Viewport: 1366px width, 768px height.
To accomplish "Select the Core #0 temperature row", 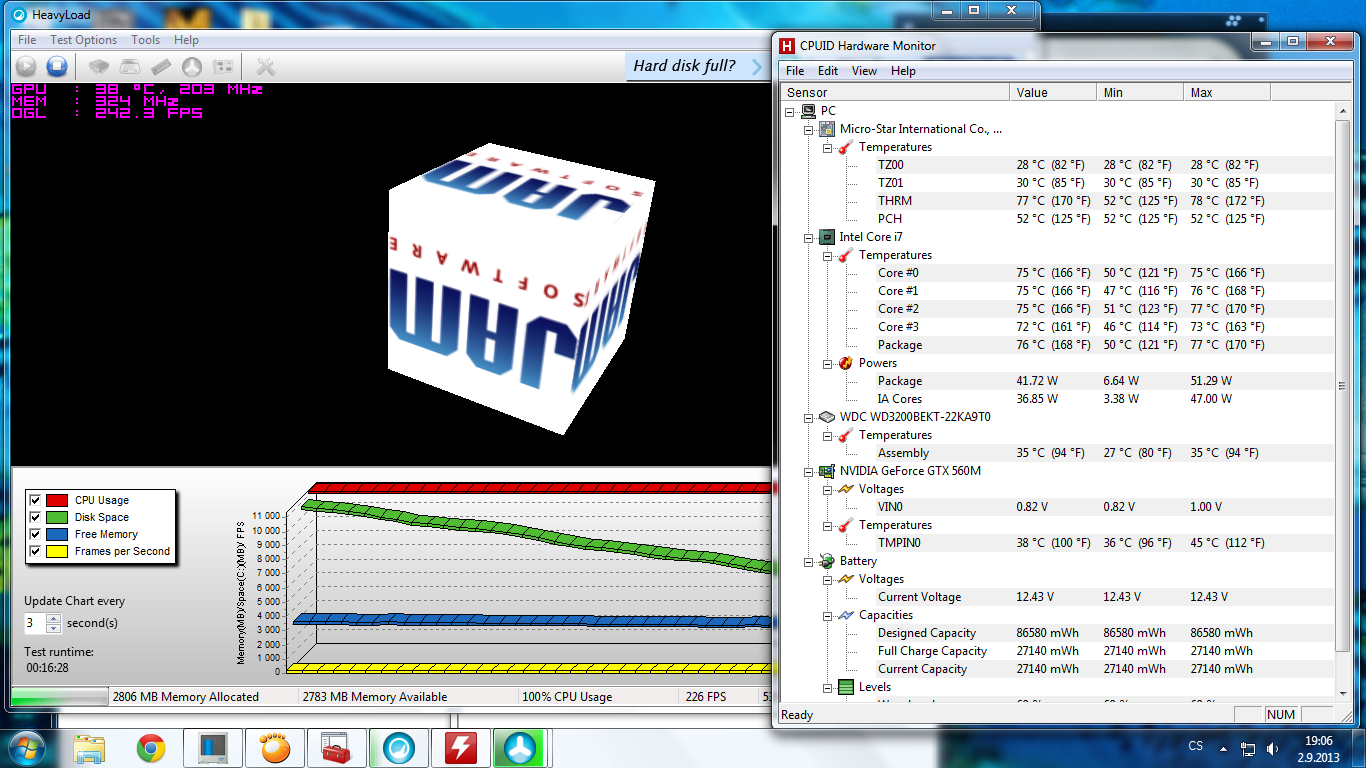I will 1058,273.
